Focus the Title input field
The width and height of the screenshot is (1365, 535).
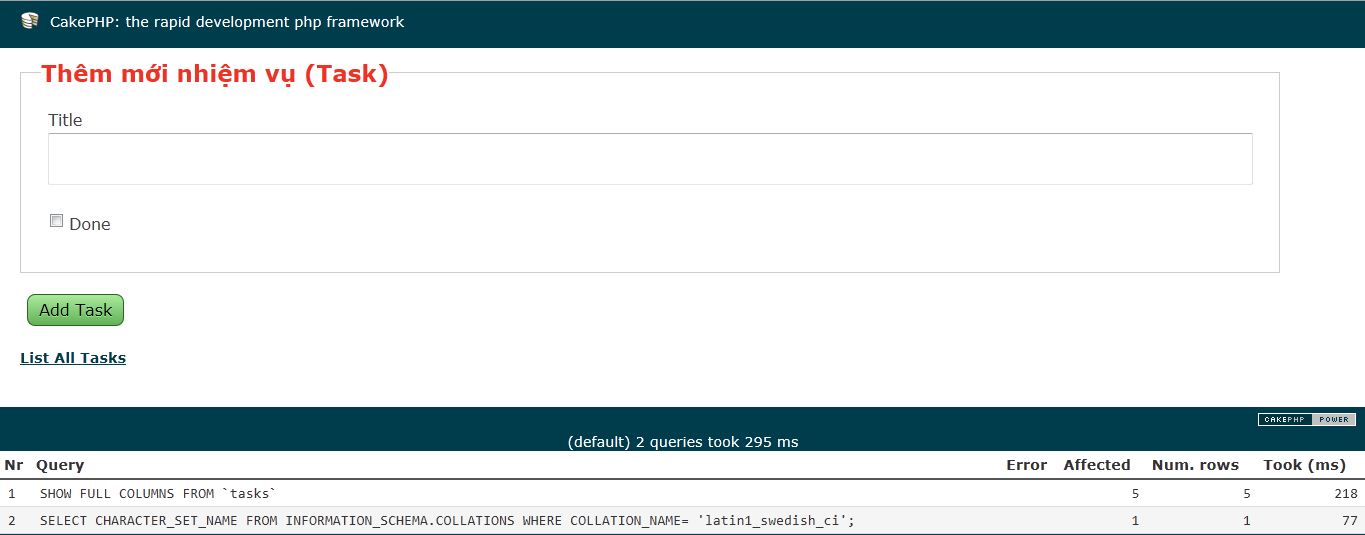click(650, 159)
